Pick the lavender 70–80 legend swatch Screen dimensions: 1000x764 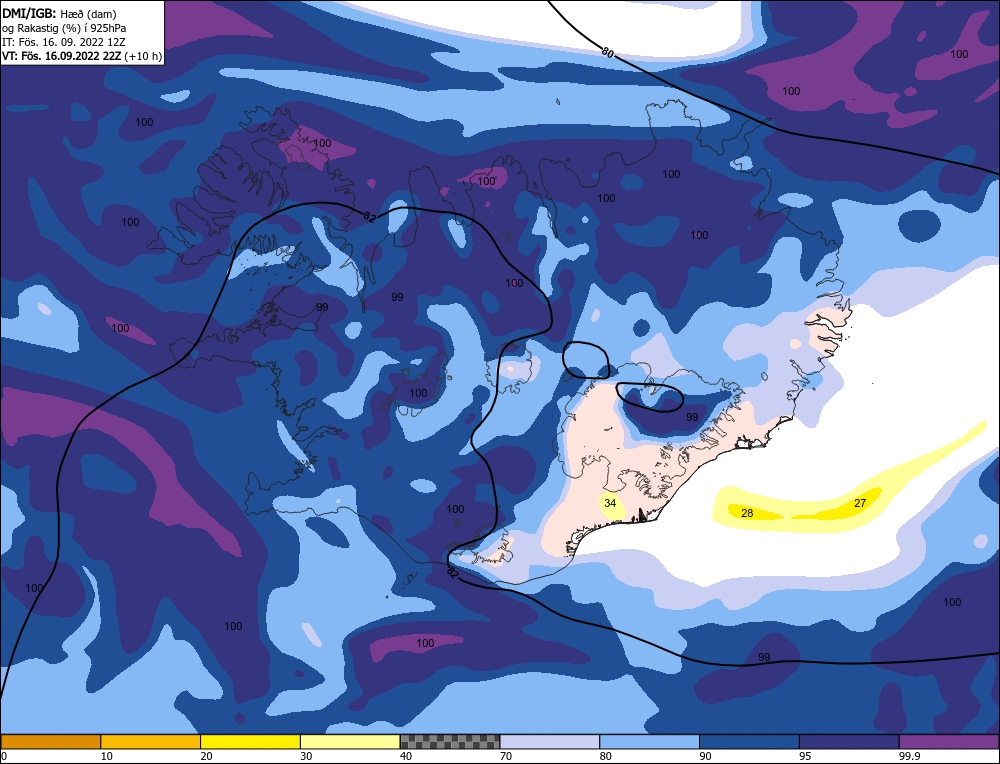click(x=550, y=742)
